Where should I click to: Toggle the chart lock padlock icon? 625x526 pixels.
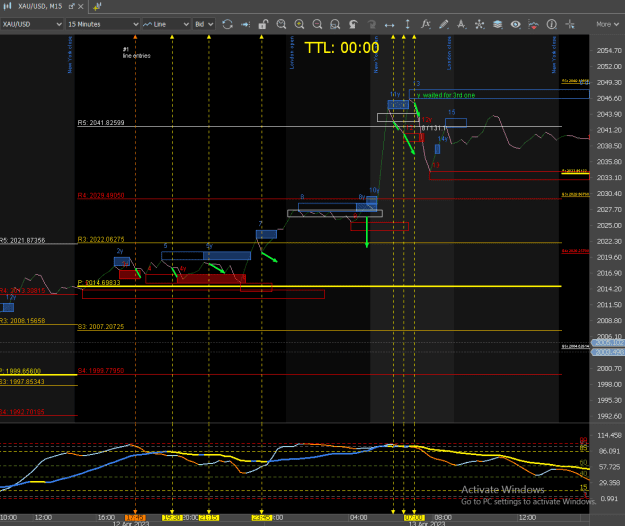263,24
